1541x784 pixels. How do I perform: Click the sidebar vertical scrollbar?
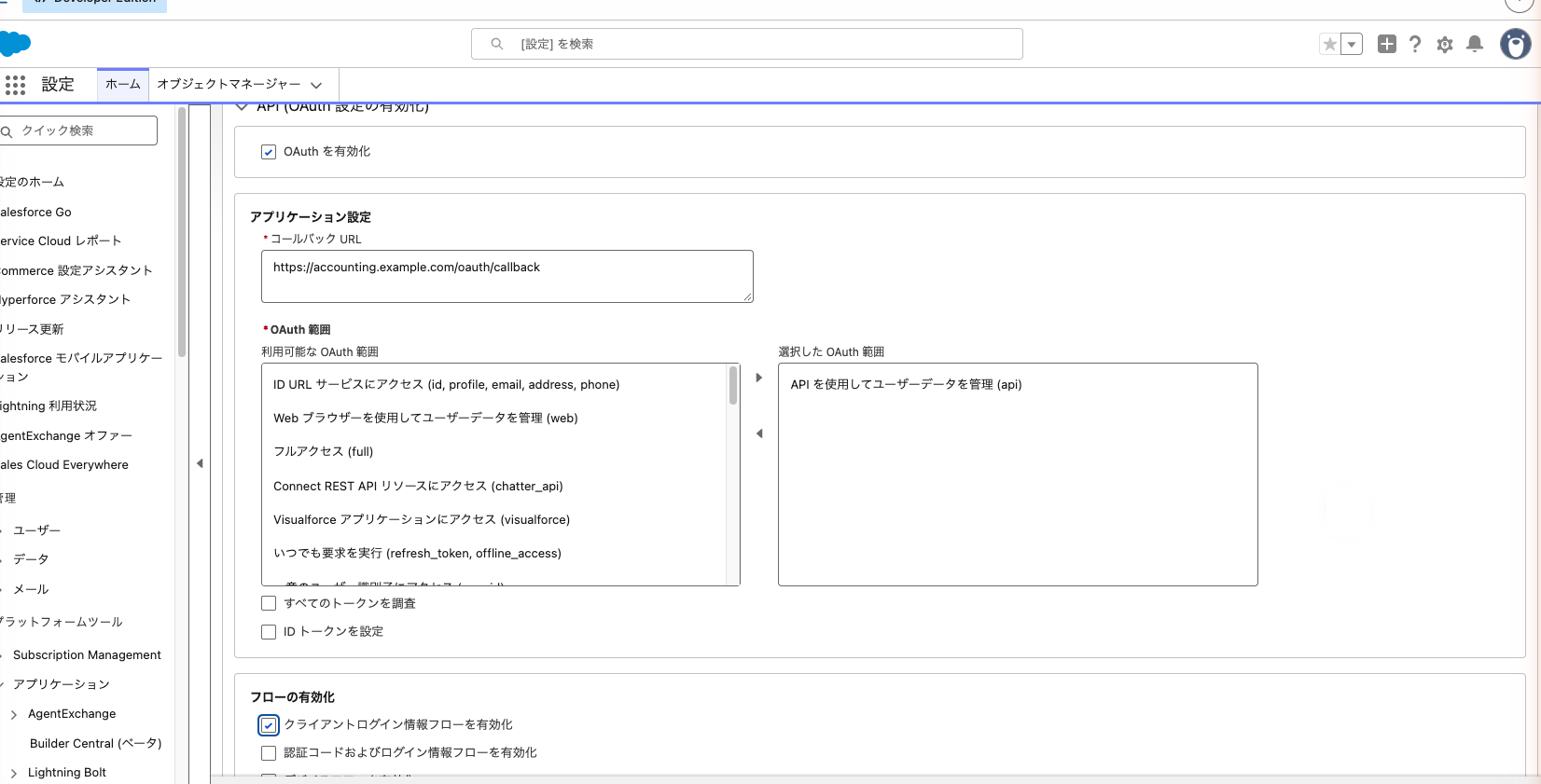(182, 233)
